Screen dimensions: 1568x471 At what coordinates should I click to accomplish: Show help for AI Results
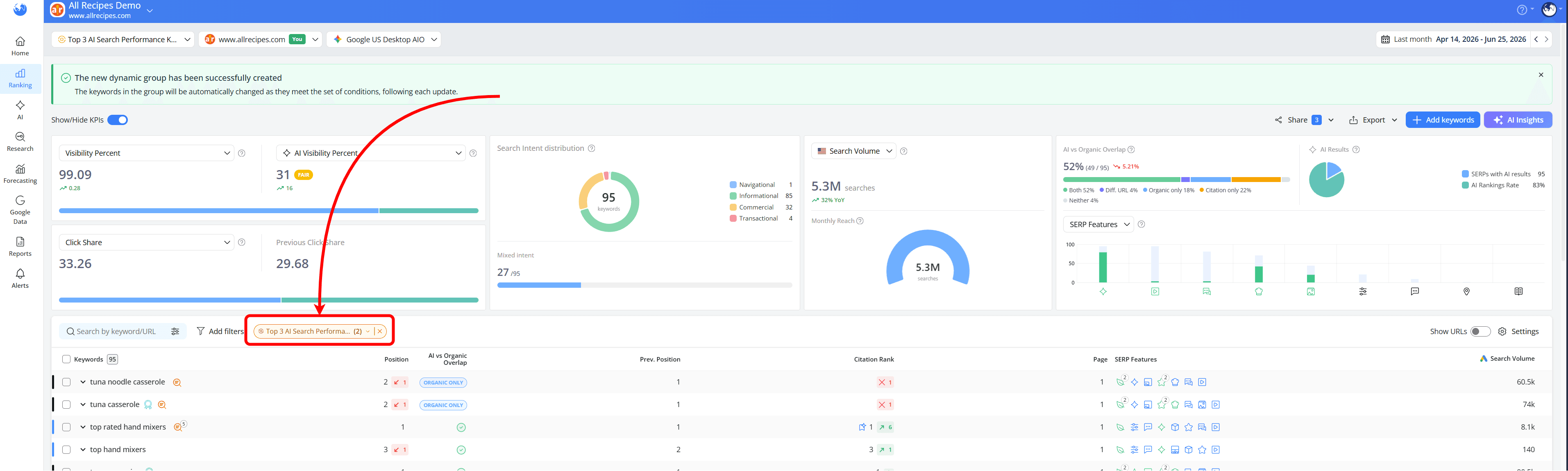1356,149
